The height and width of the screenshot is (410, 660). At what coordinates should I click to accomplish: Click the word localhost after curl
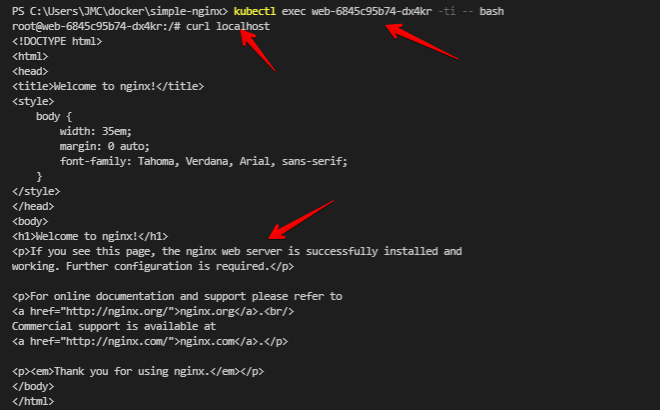243,27
